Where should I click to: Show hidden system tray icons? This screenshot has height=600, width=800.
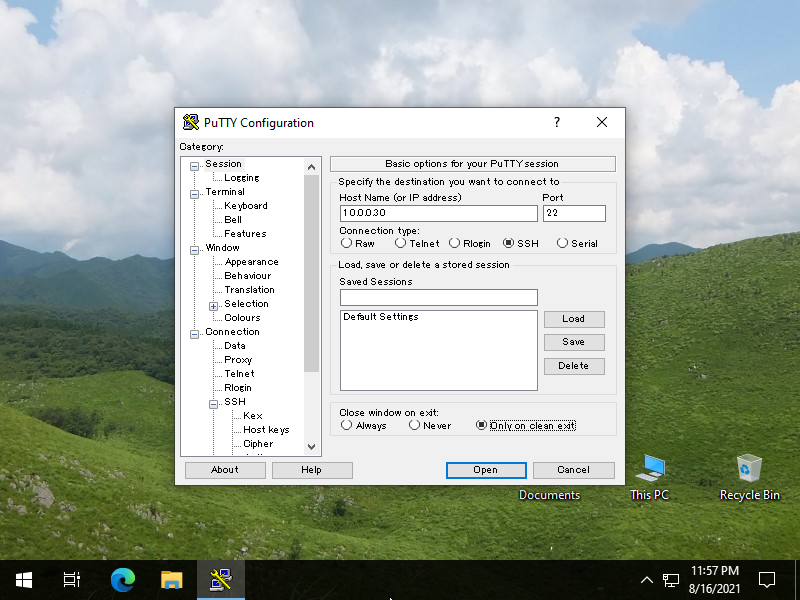pyautogui.click(x=646, y=580)
